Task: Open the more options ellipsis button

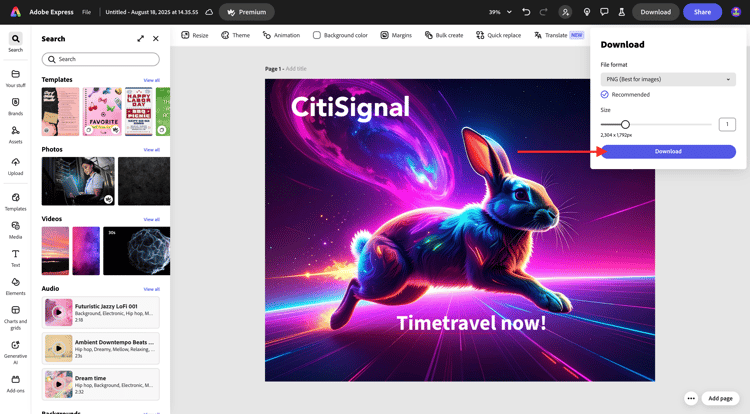Action: point(691,398)
